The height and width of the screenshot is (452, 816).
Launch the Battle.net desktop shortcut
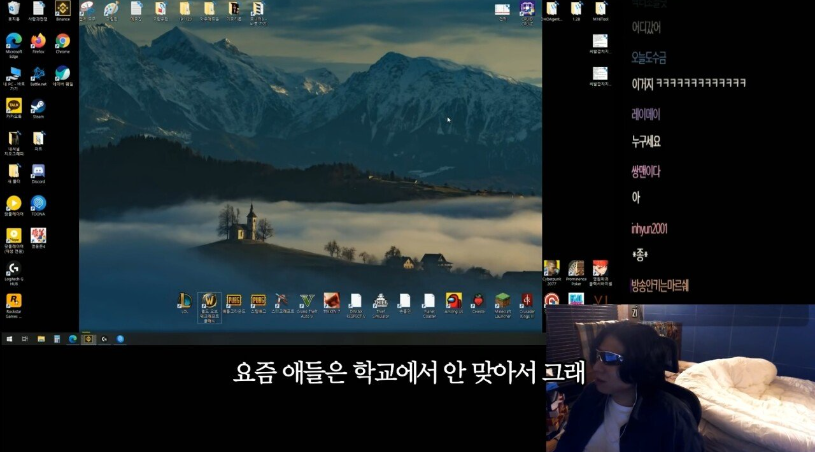tap(38, 75)
